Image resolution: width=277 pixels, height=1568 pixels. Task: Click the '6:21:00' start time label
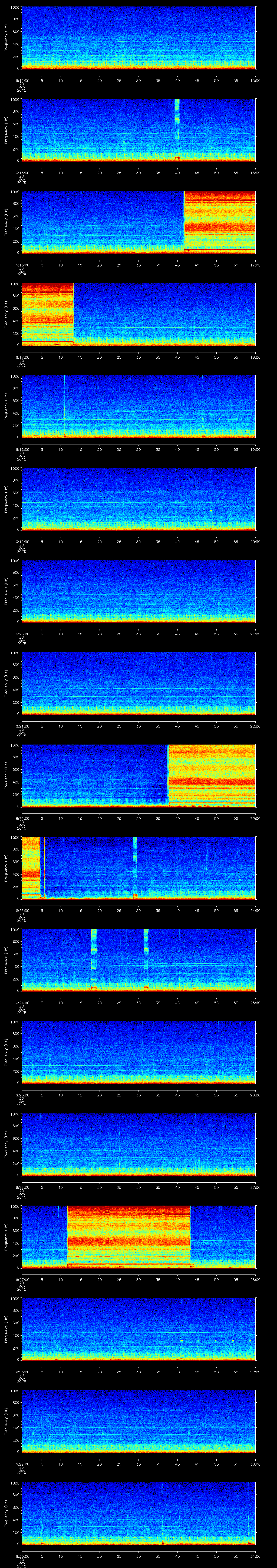[x=22, y=726]
